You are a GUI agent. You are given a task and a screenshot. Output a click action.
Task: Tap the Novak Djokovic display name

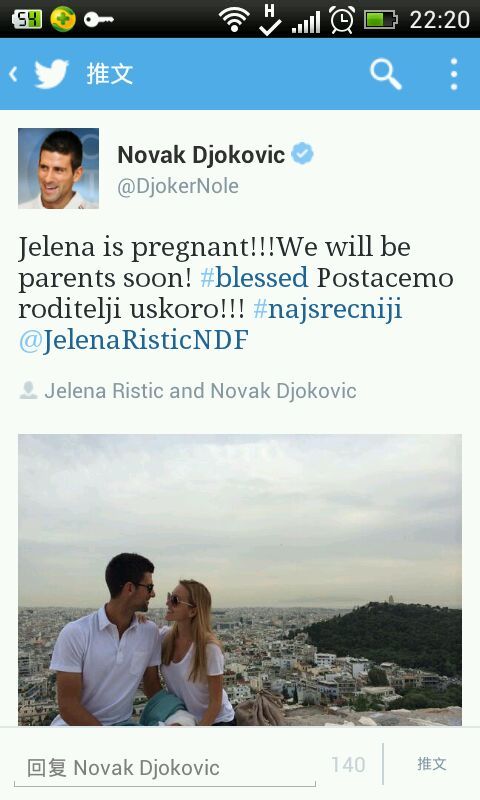[201, 155]
